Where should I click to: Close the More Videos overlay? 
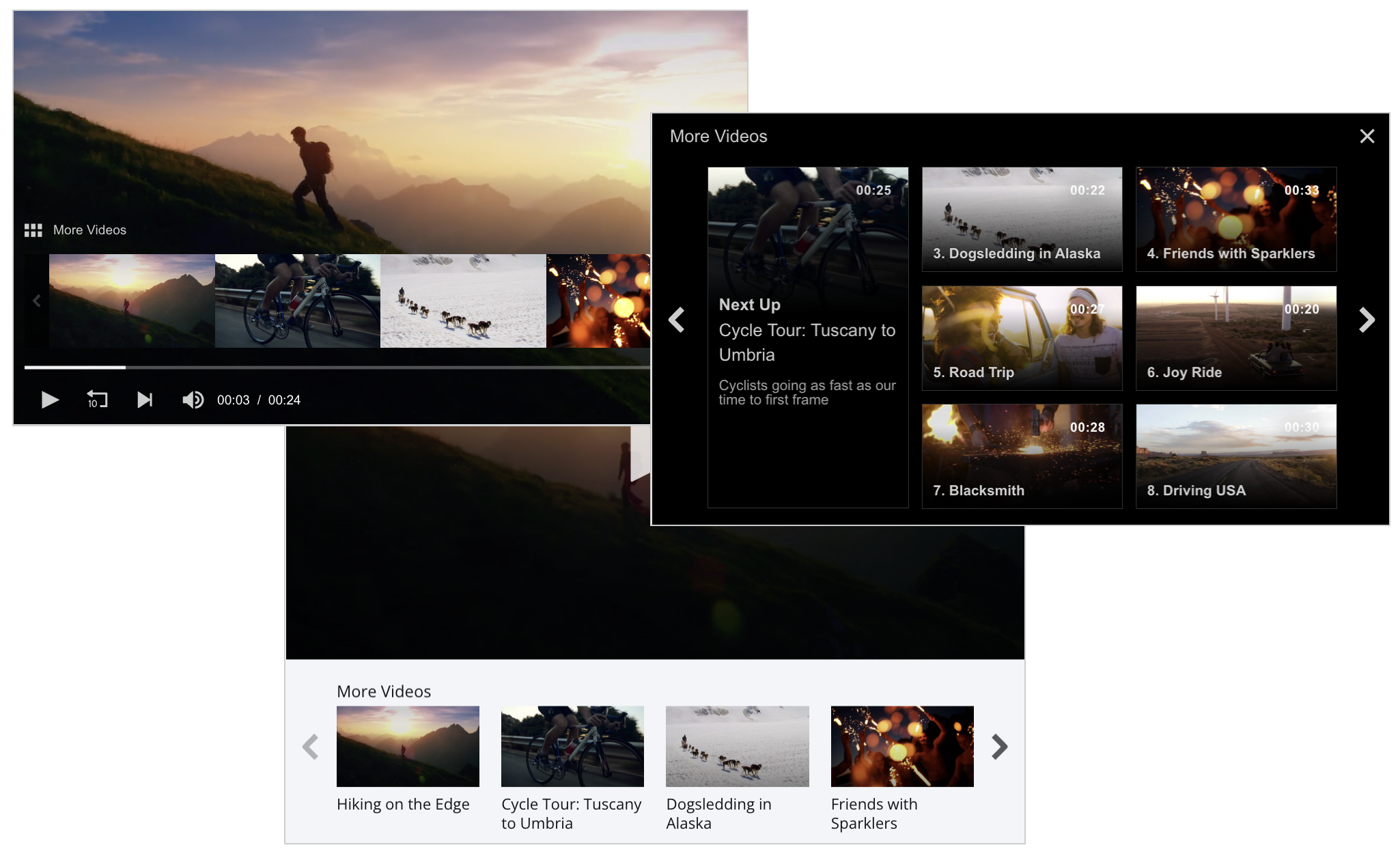coord(1367,136)
